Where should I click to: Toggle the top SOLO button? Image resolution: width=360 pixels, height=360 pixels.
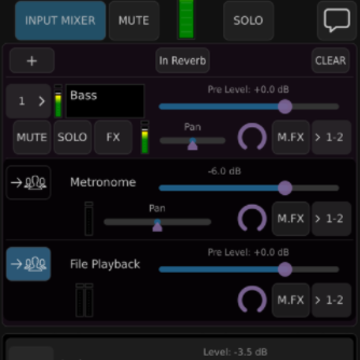point(248,20)
